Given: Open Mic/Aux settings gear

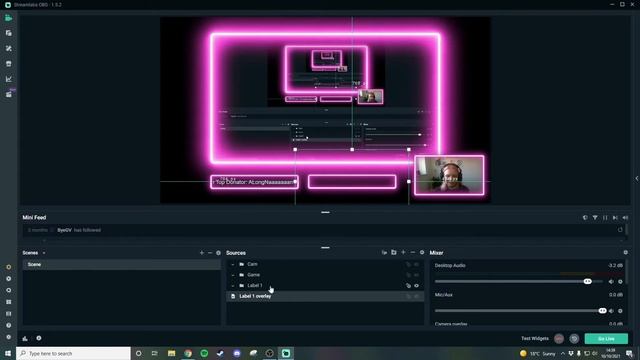Looking at the screenshot, I should [x=620, y=311].
